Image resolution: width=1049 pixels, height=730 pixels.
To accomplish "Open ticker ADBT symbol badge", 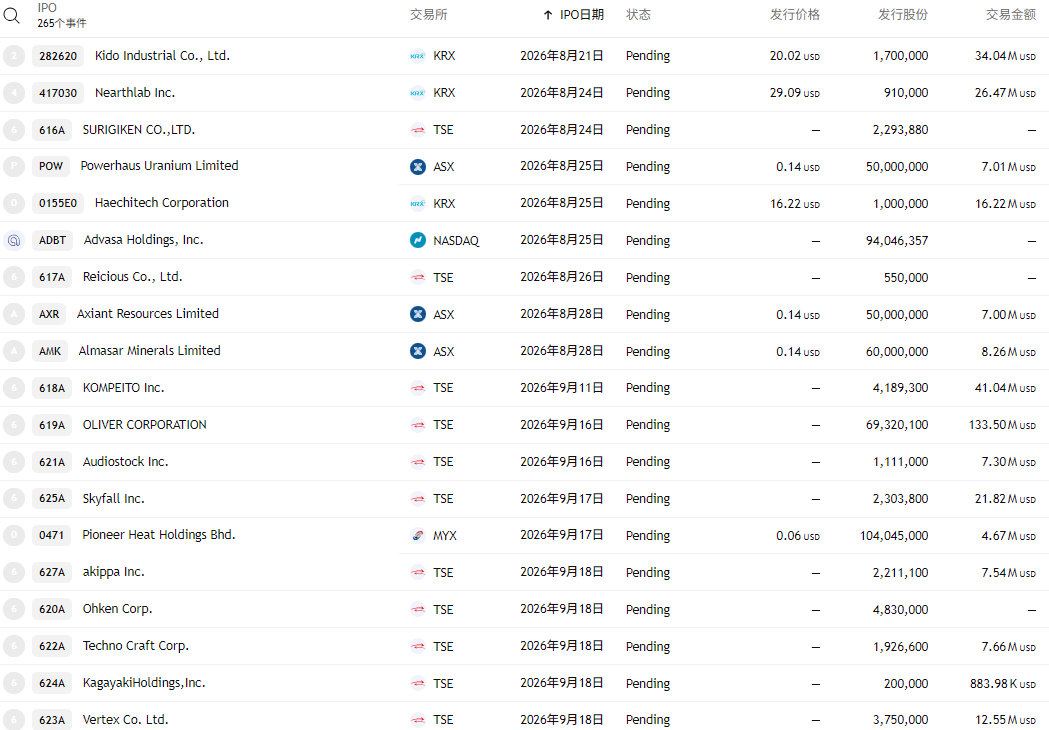I will [52, 240].
